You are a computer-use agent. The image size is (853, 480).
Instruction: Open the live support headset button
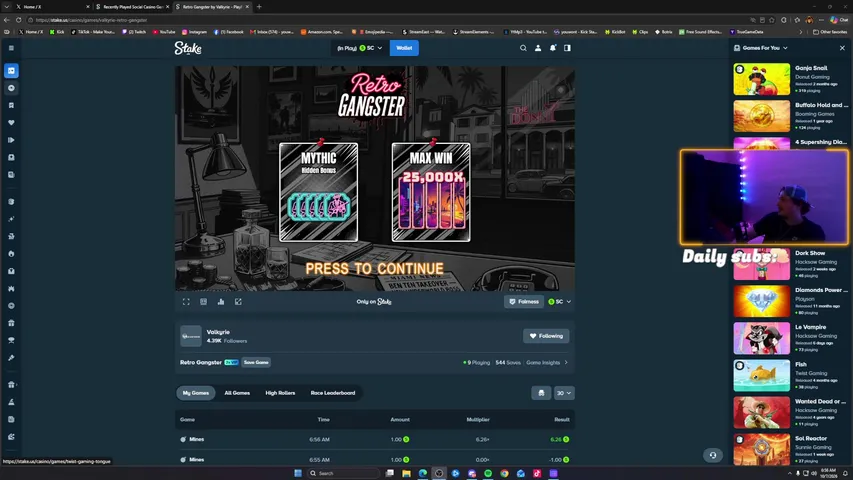(x=713, y=455)
